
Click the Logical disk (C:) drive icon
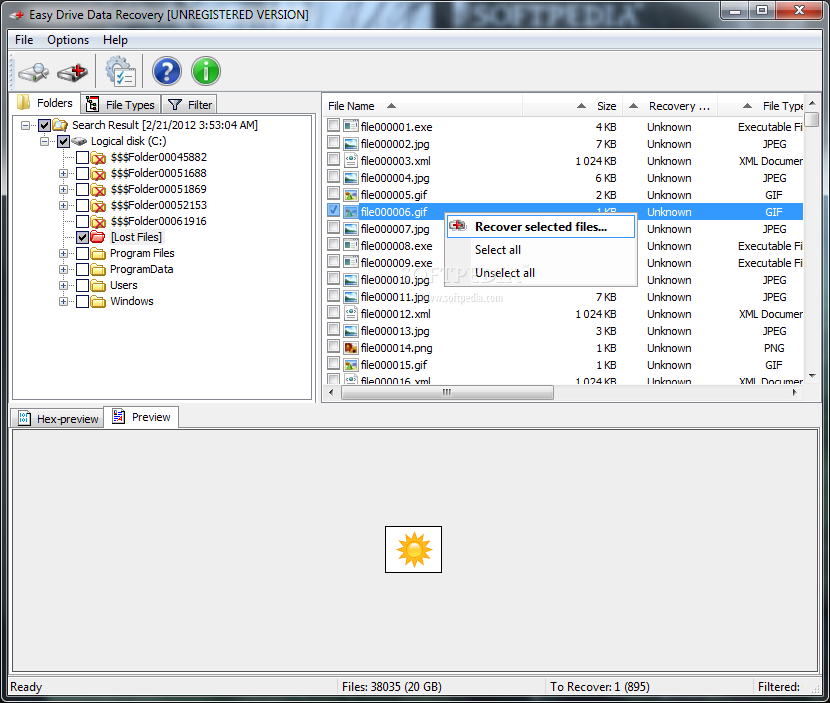[79, 141]
